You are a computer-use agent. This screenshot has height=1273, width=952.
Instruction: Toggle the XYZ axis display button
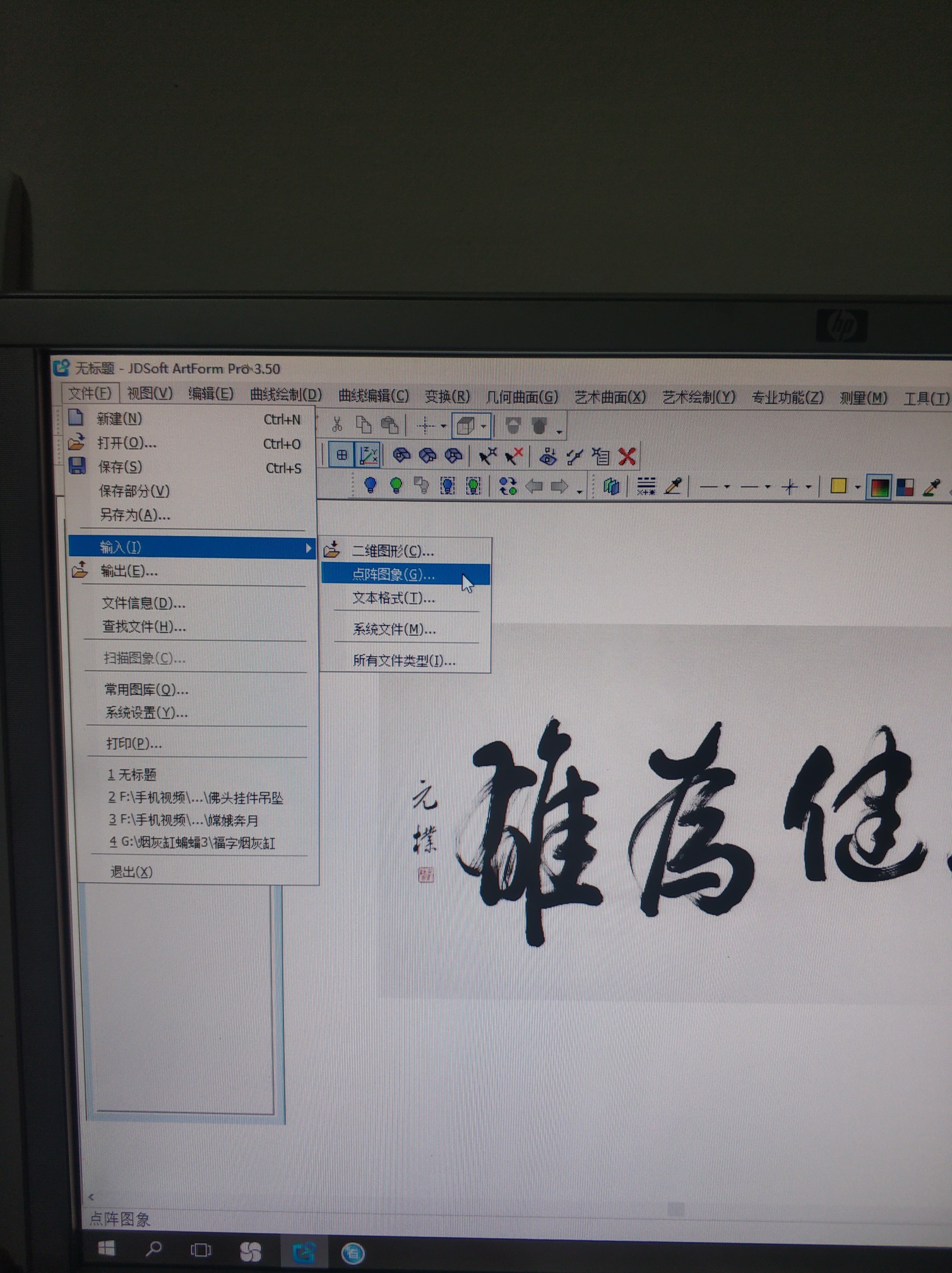pos(369,455)
